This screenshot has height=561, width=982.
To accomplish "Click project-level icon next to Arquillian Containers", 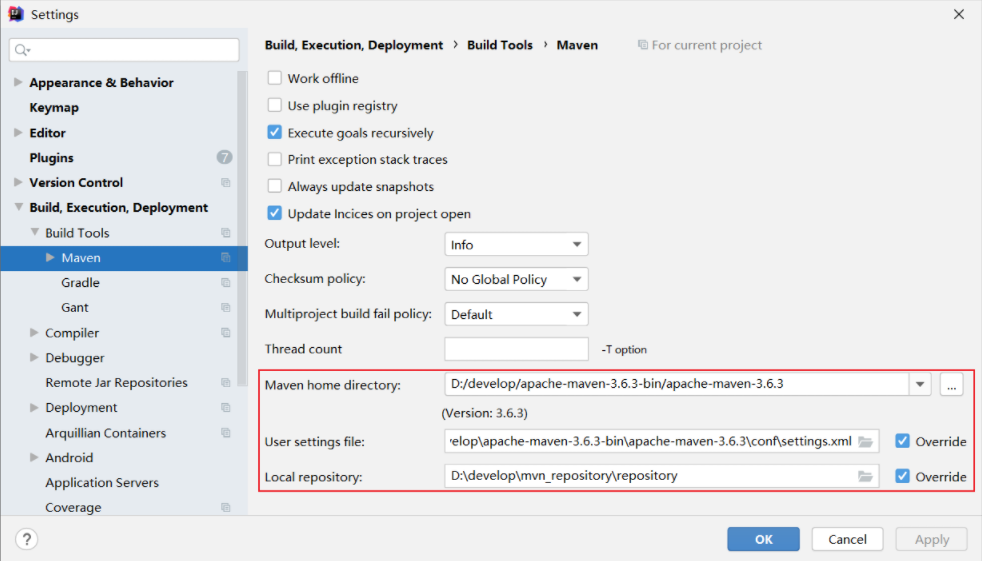I will [x=225, y=433].
